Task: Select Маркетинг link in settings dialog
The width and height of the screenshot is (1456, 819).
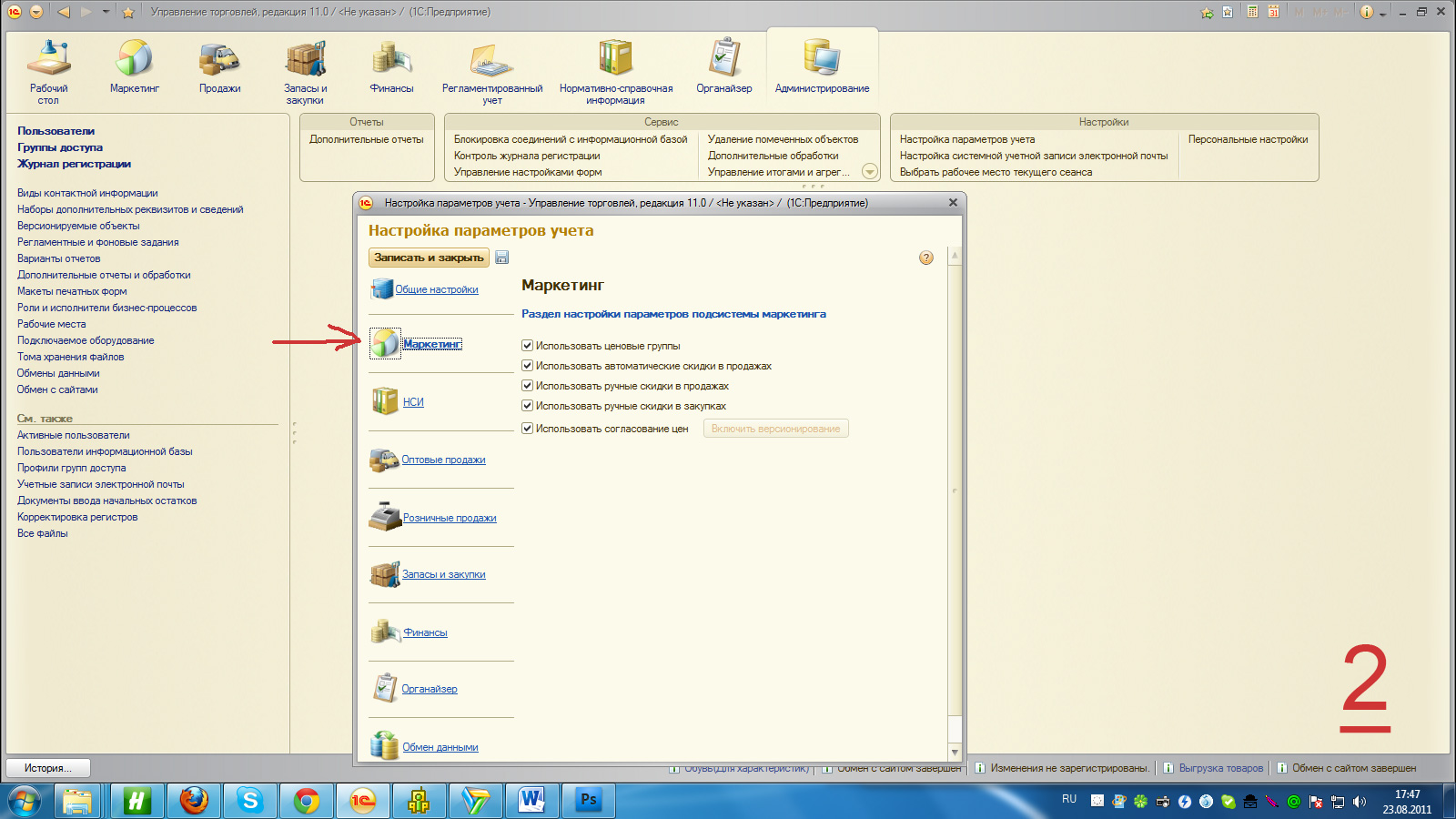Action: tap(432, 344)
